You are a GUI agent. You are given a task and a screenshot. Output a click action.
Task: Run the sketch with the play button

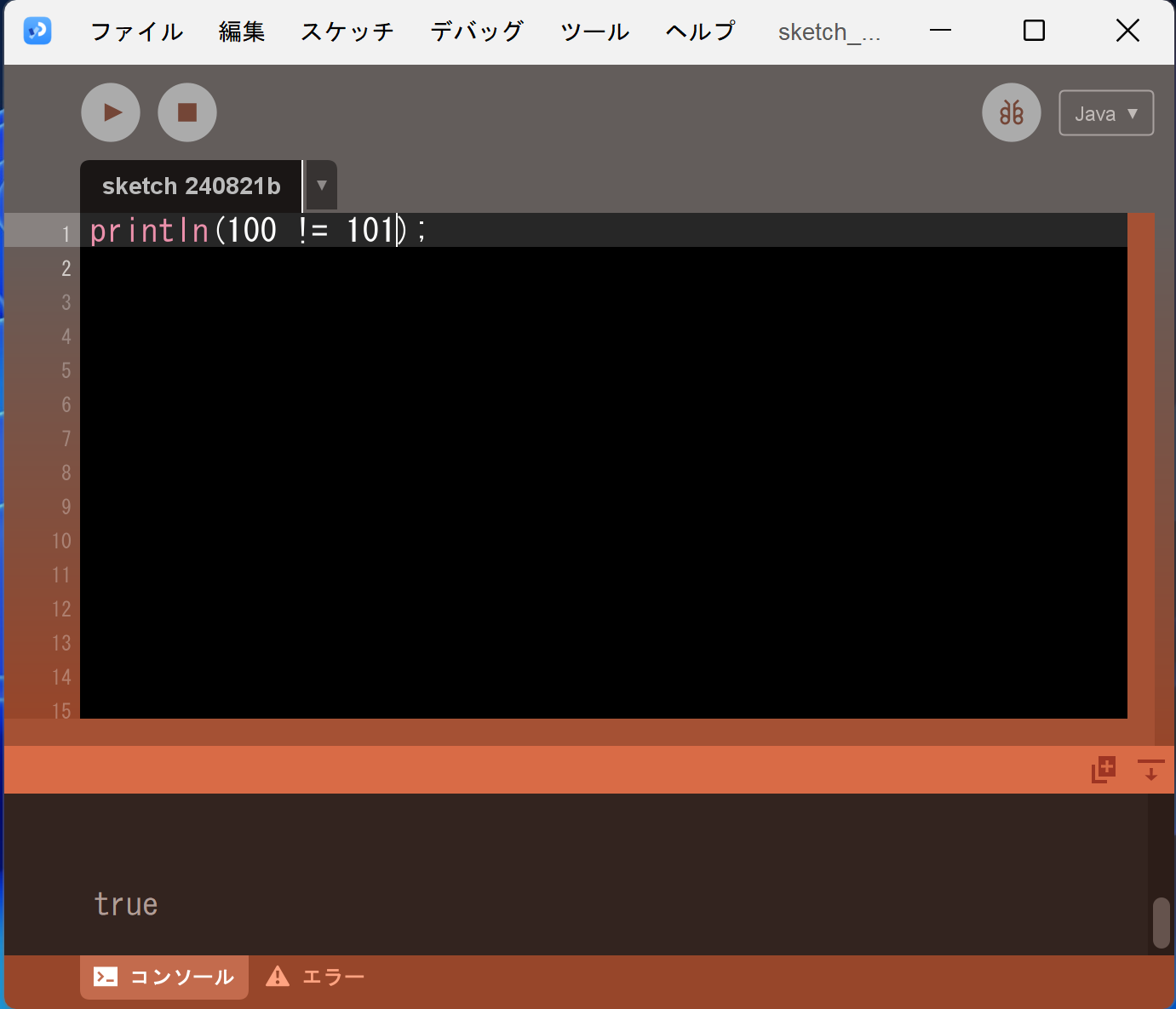tap(111, 112)
